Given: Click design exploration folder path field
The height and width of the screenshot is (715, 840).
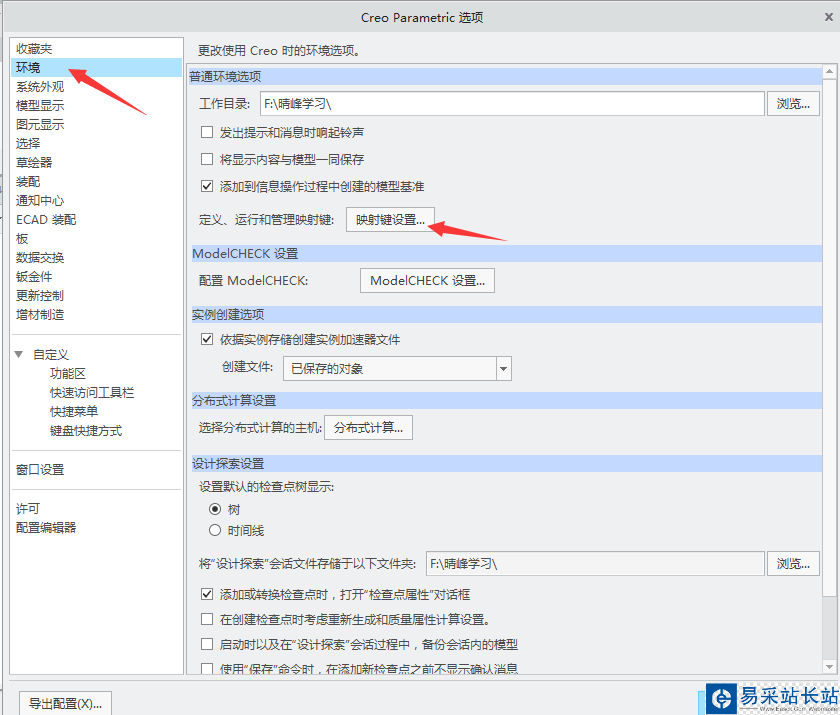Looking at the screenshot, I should click(595, 563).
